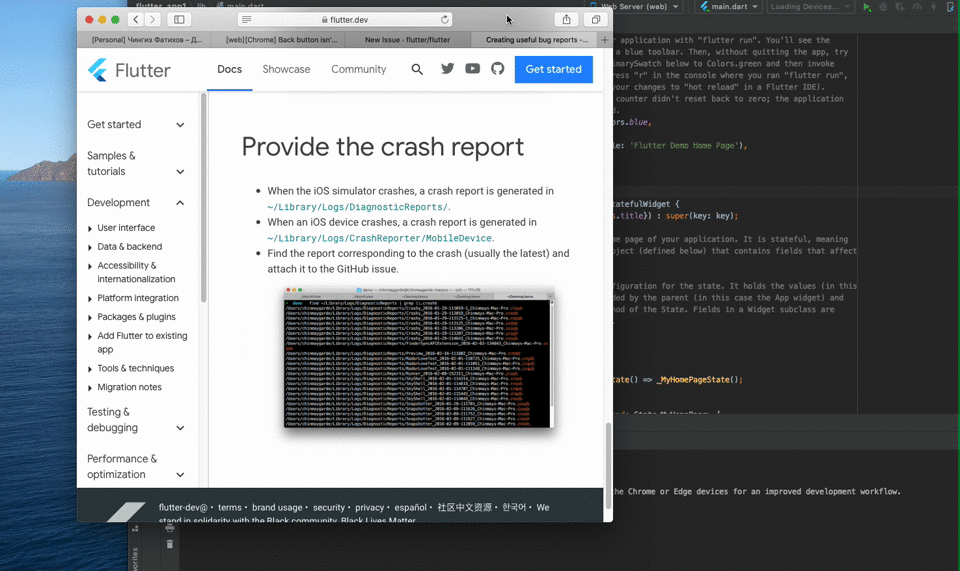Open site search magnifier icon
This screenshot has height=571, width=960.
coord(417,69)
